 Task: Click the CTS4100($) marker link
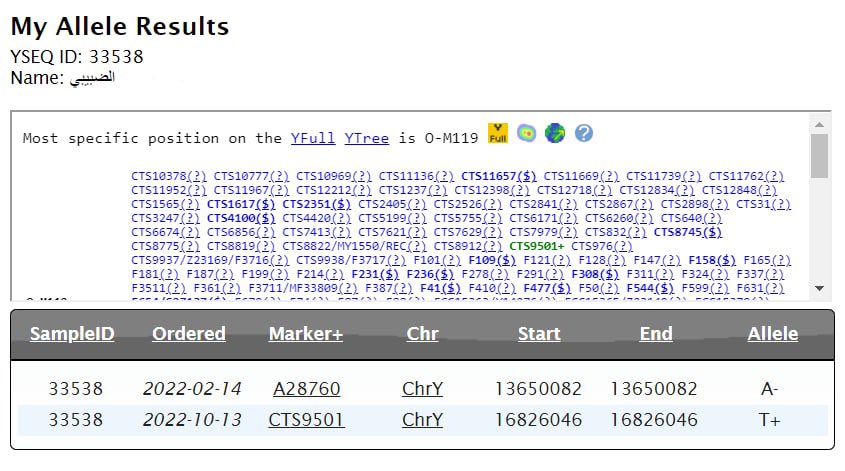[x=241, y=218]
